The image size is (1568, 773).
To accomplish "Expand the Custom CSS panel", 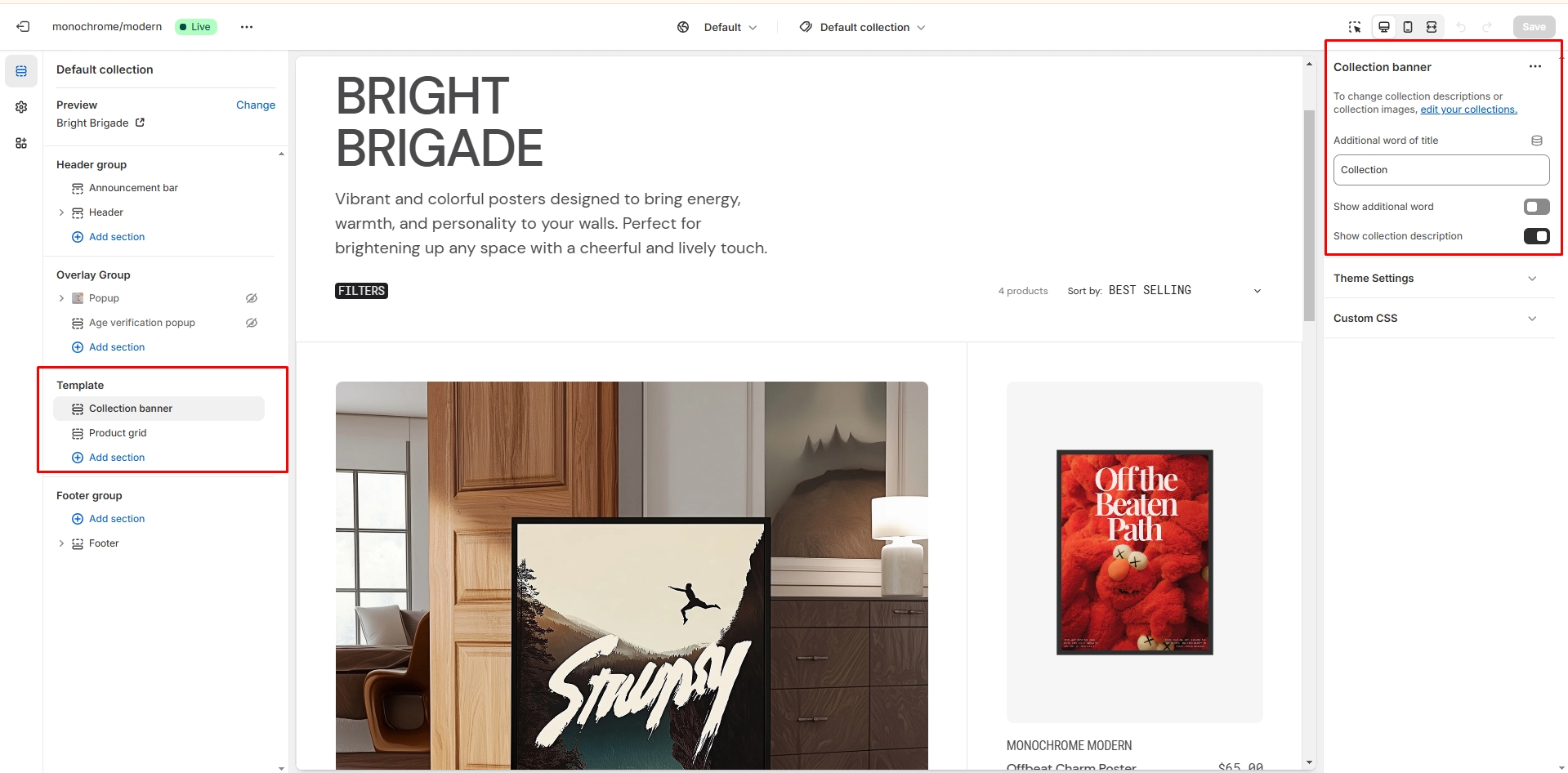I will tap(1440, 319).
